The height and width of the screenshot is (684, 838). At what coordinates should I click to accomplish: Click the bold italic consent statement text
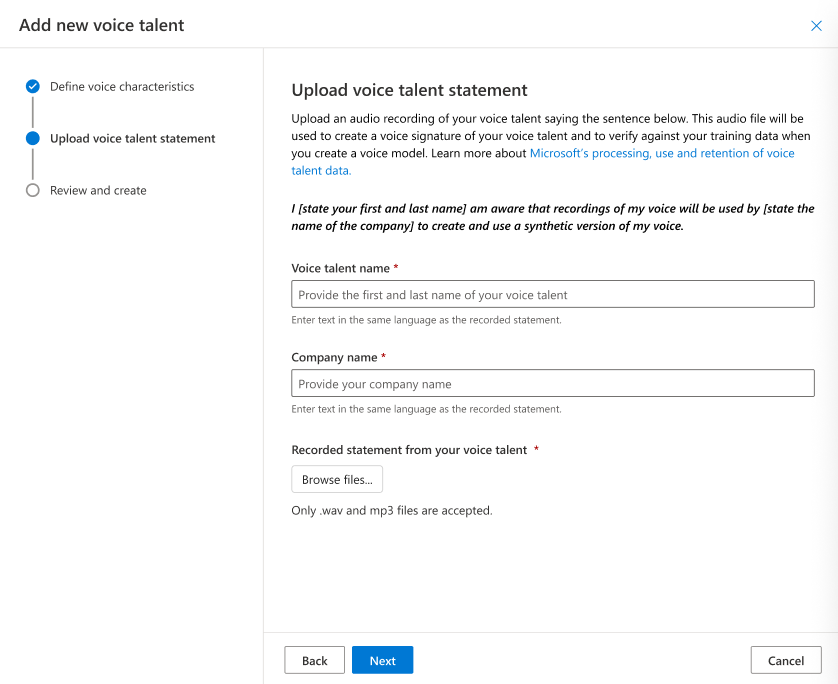[552, 217]
